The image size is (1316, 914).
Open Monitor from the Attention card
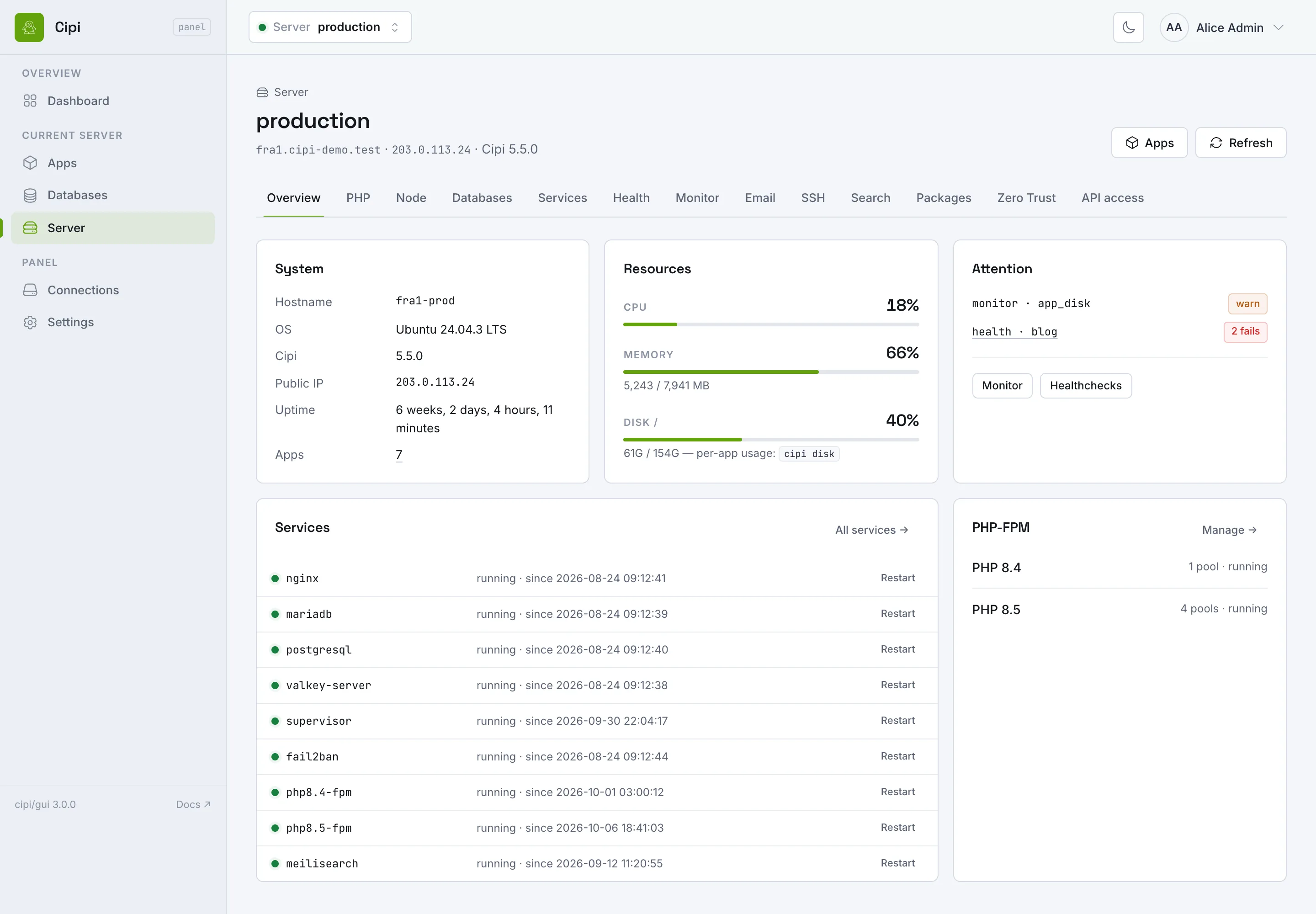click(x=1002, y=385)
